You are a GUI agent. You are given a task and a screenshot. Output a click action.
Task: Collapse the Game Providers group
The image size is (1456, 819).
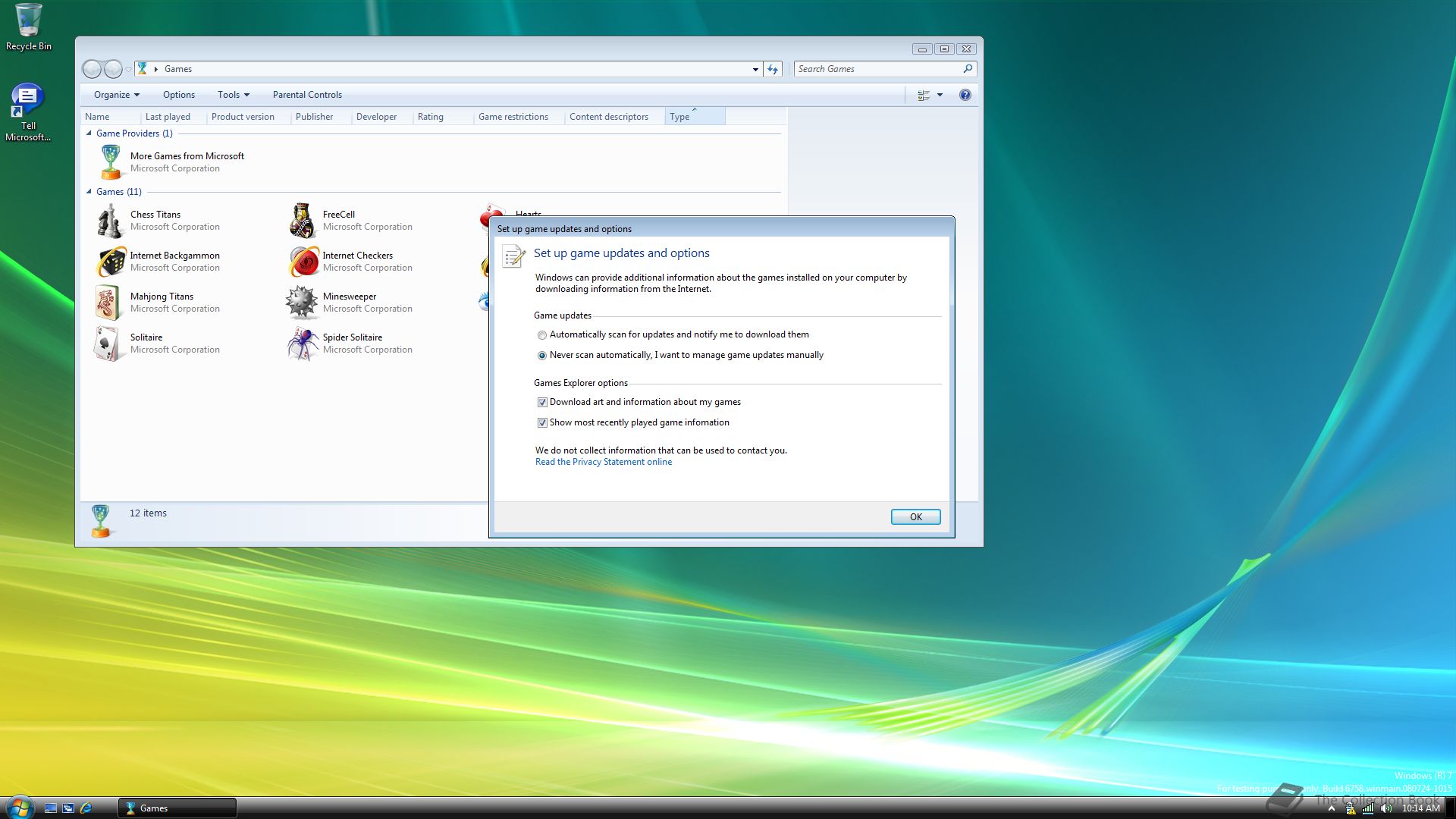pyautogui.click(x=89, y=133)
